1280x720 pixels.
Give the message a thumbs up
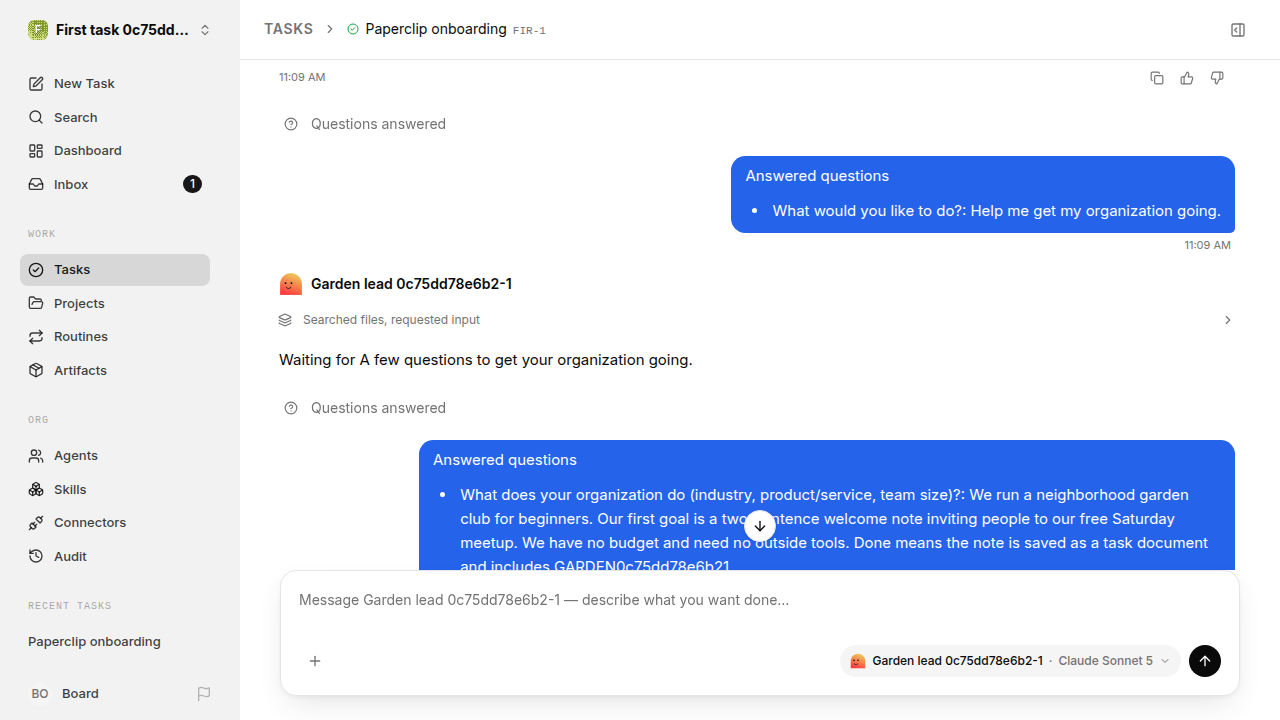click(1187, 78)
